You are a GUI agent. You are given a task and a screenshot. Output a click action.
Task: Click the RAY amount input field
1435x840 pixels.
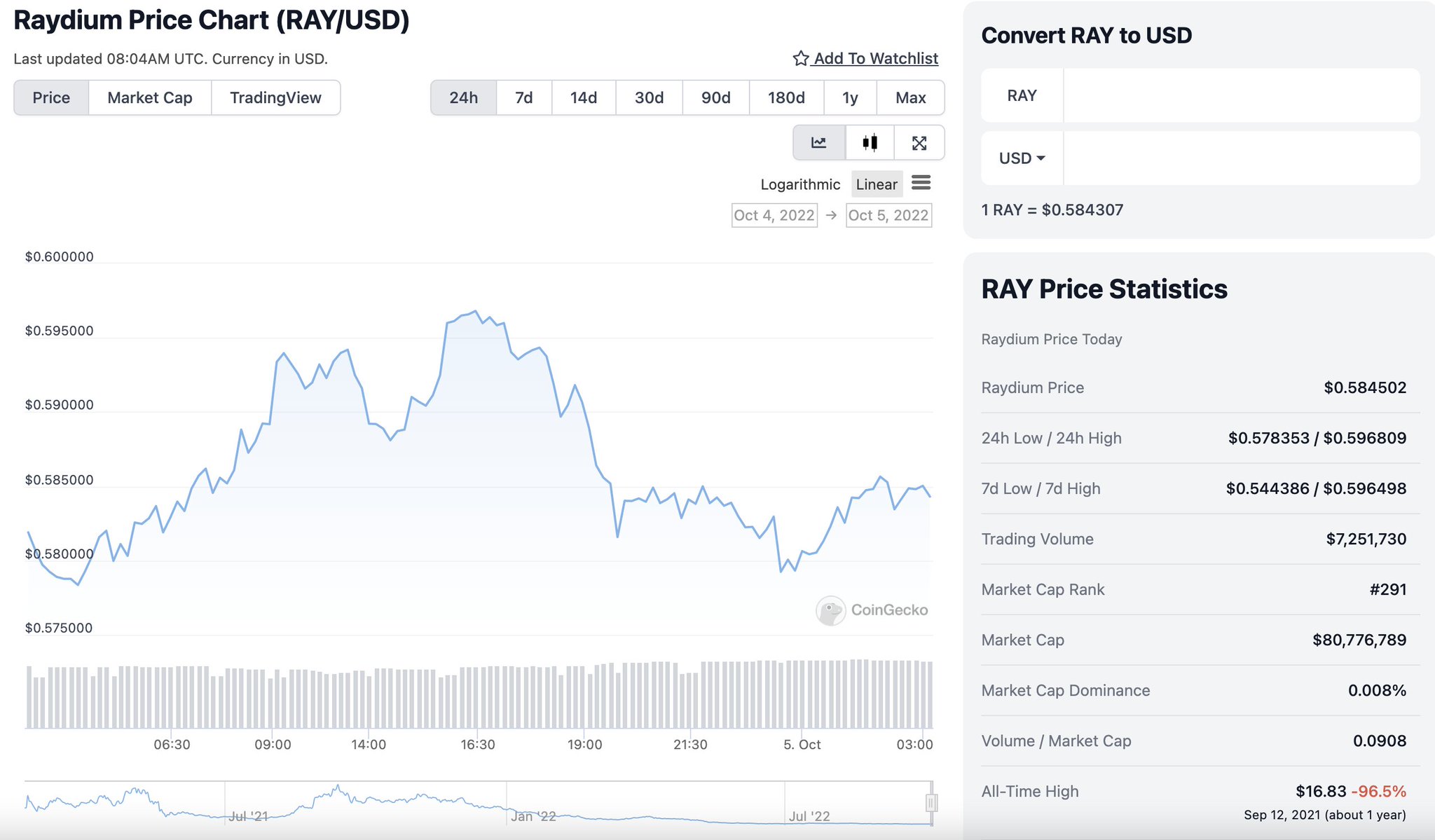click(1242, 95)
